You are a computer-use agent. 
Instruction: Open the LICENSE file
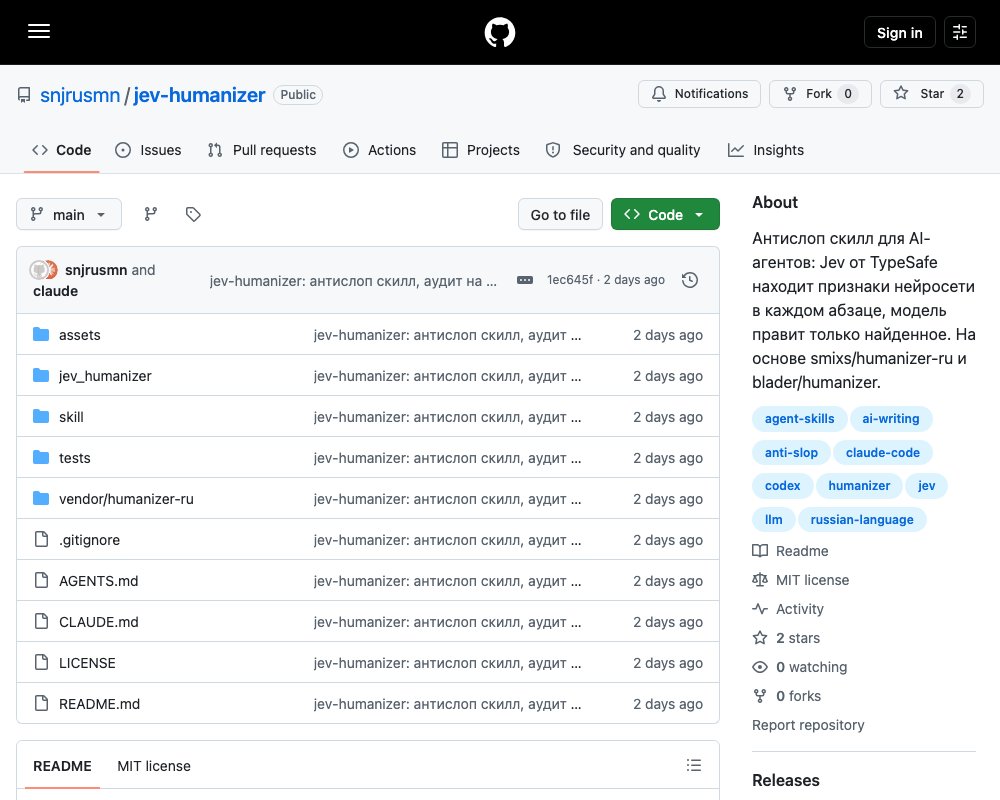87,663
